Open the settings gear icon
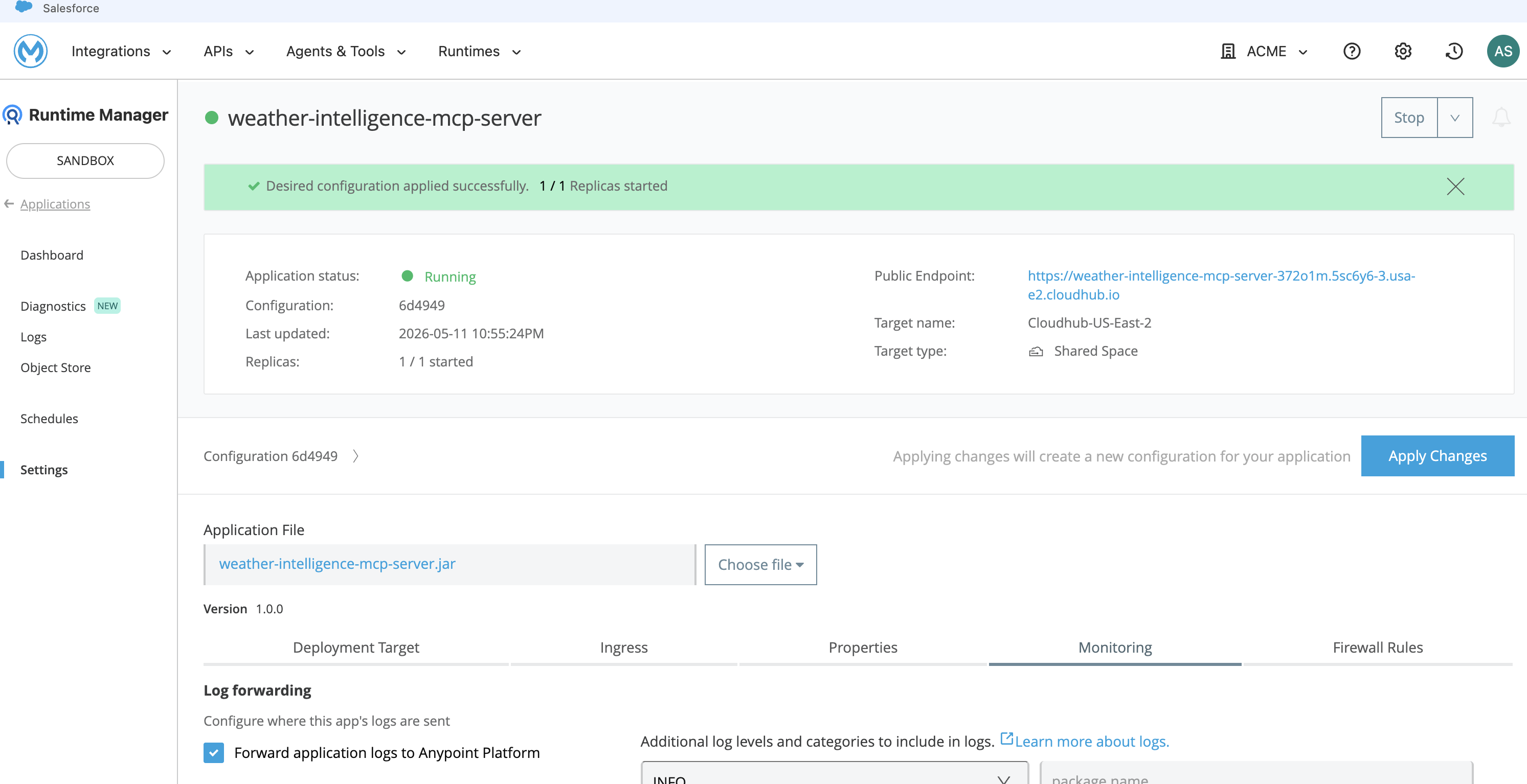The width and height of the screenshot is (1527, 784). [x=1403, y=52]
